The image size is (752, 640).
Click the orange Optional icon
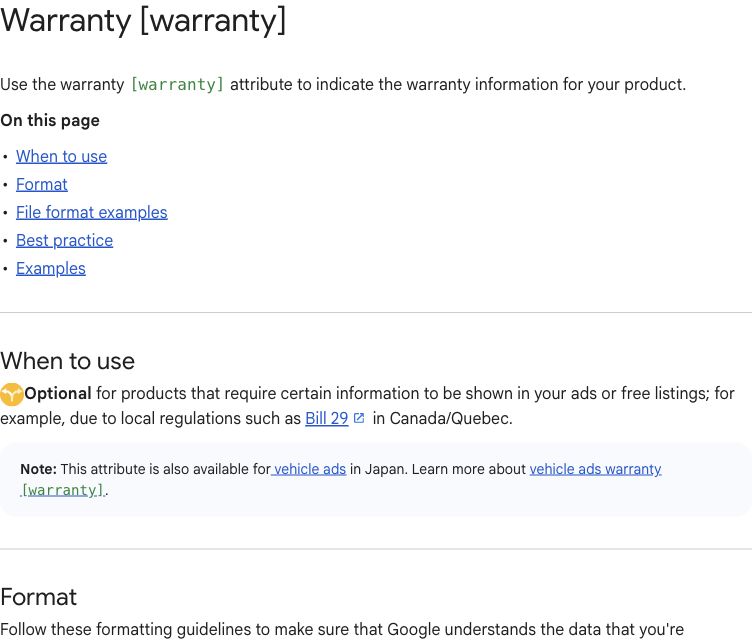point(12,394)
